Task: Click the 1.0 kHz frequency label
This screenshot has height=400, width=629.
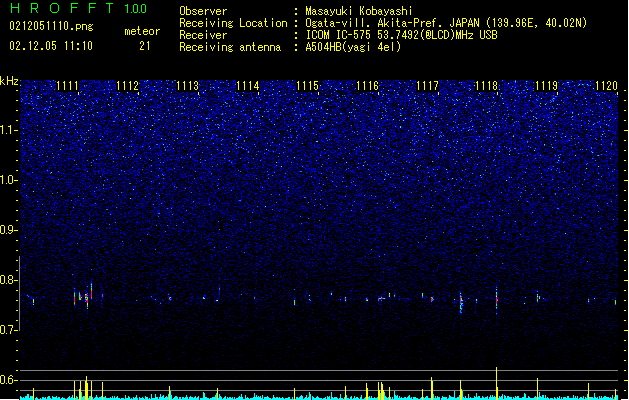Action: (9, 180)
